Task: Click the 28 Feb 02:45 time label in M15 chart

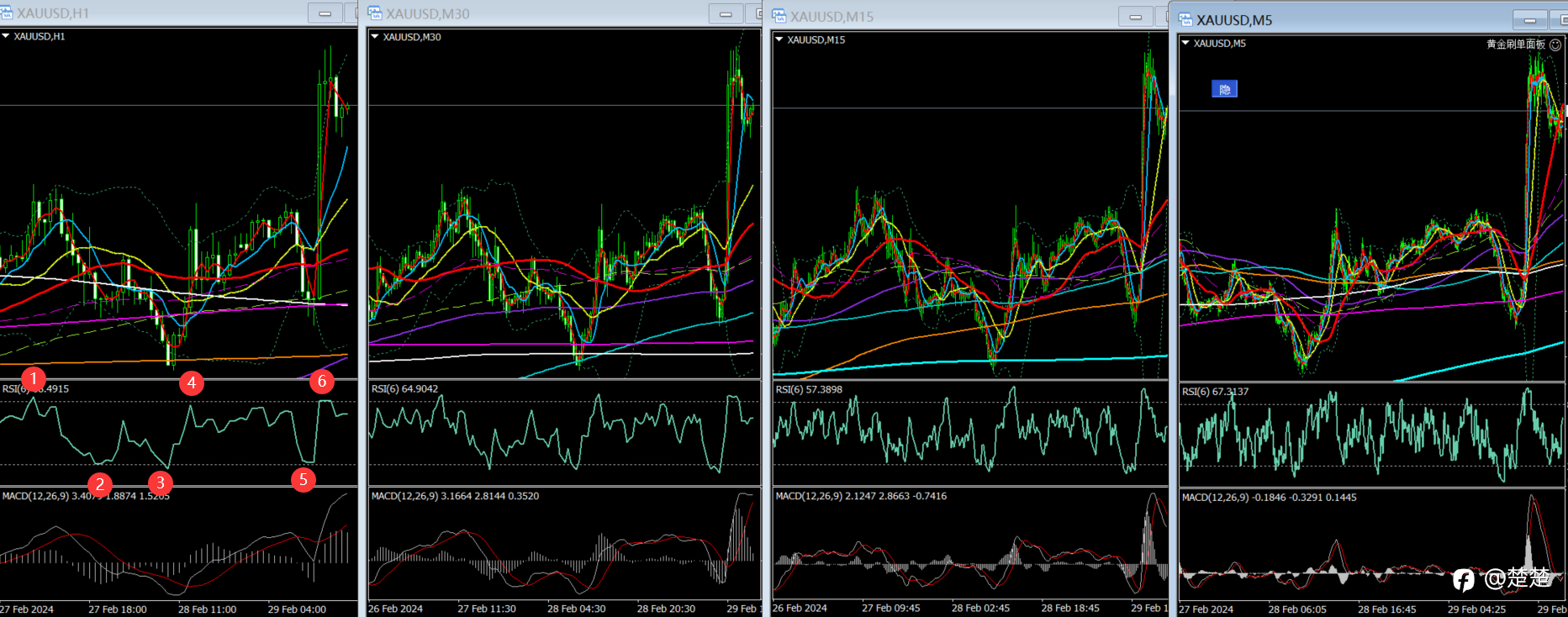Action: 980,608
